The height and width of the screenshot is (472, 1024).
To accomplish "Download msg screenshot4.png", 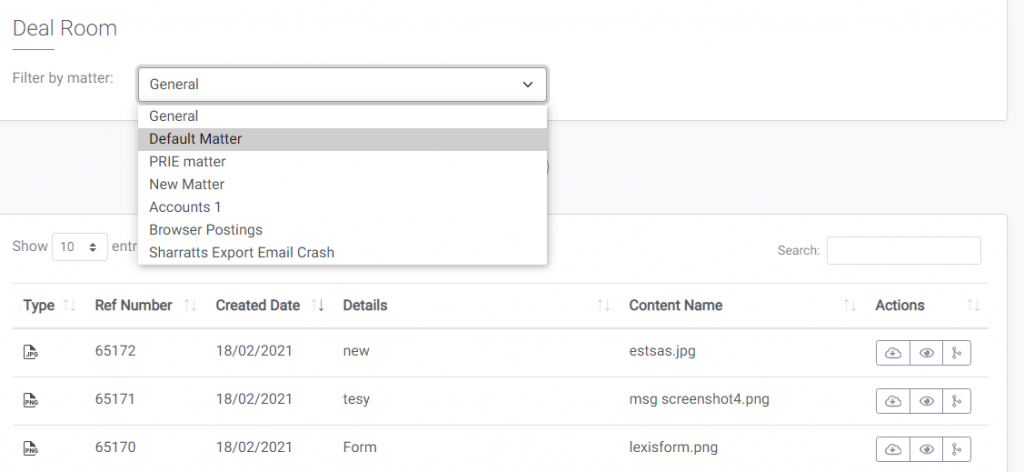I will click(x=893, y=401).
